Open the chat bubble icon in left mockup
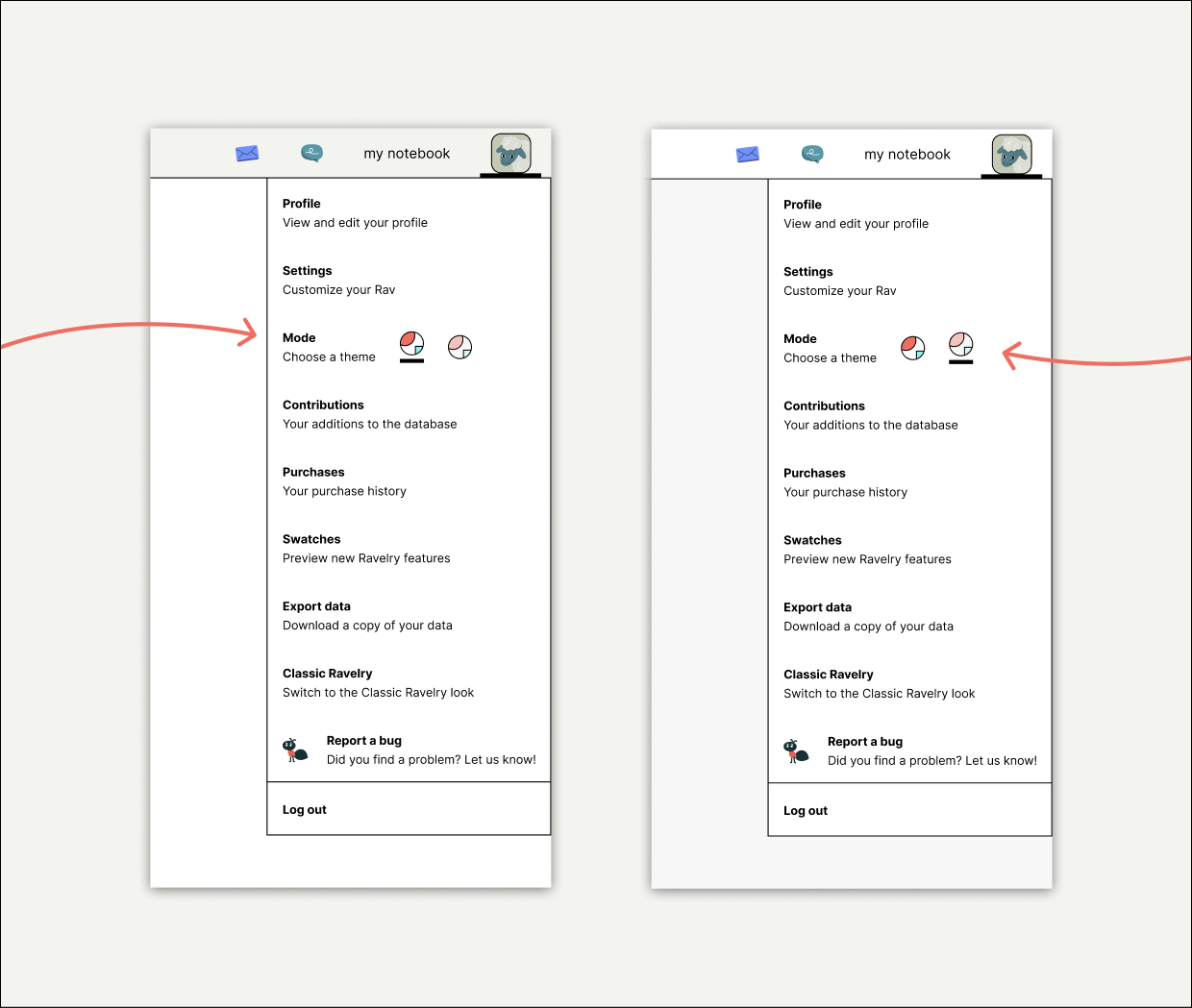 point(311,153)
